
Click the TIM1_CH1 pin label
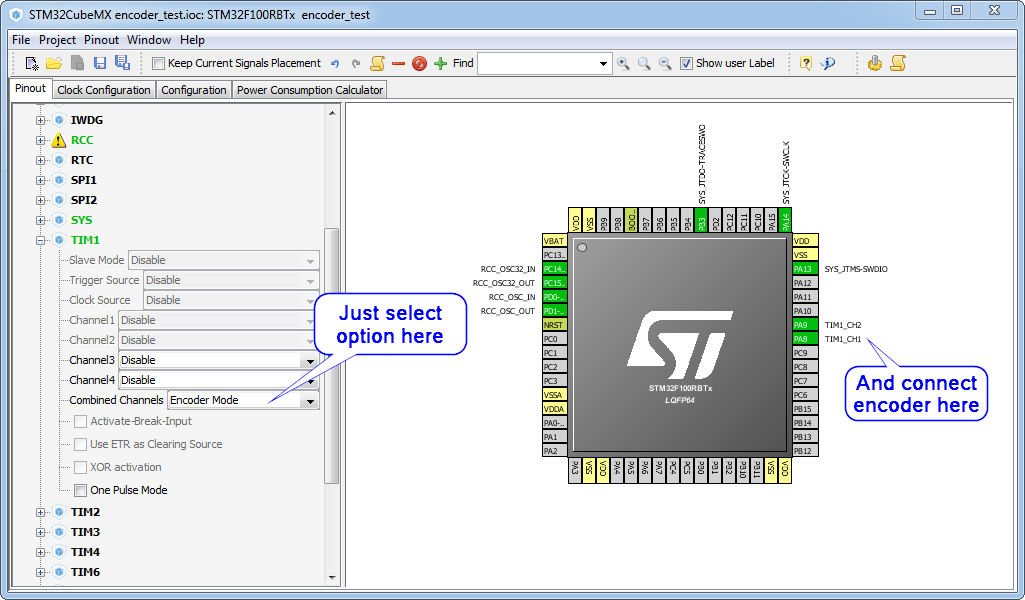coord(843,339)
